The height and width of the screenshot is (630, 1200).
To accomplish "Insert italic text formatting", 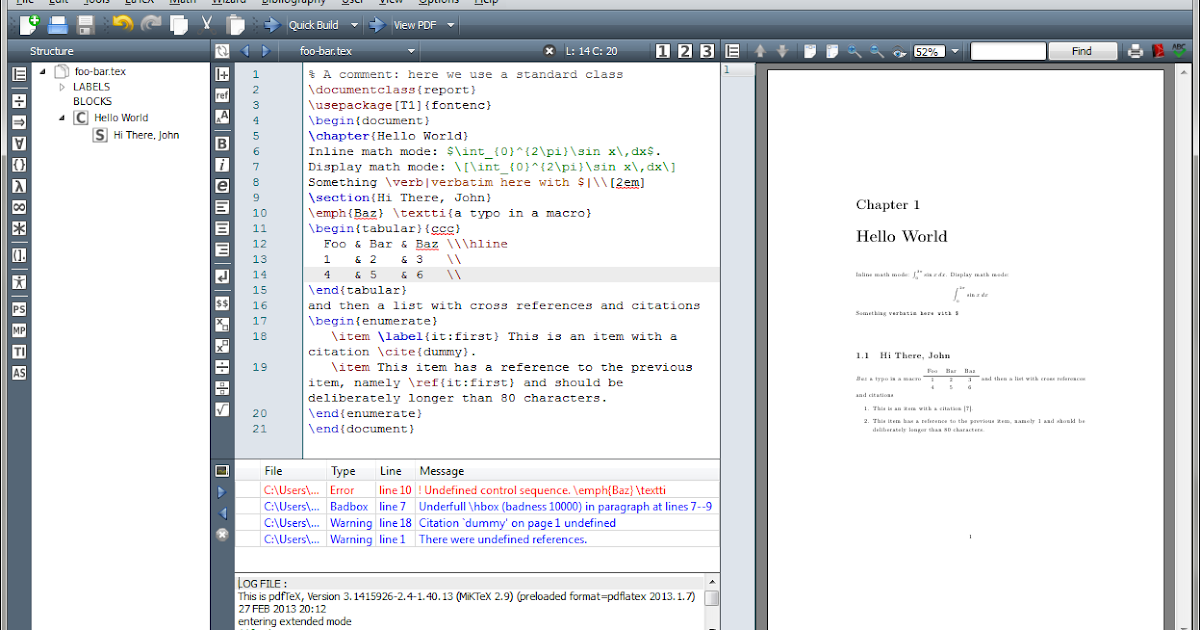I will (222, 164).
